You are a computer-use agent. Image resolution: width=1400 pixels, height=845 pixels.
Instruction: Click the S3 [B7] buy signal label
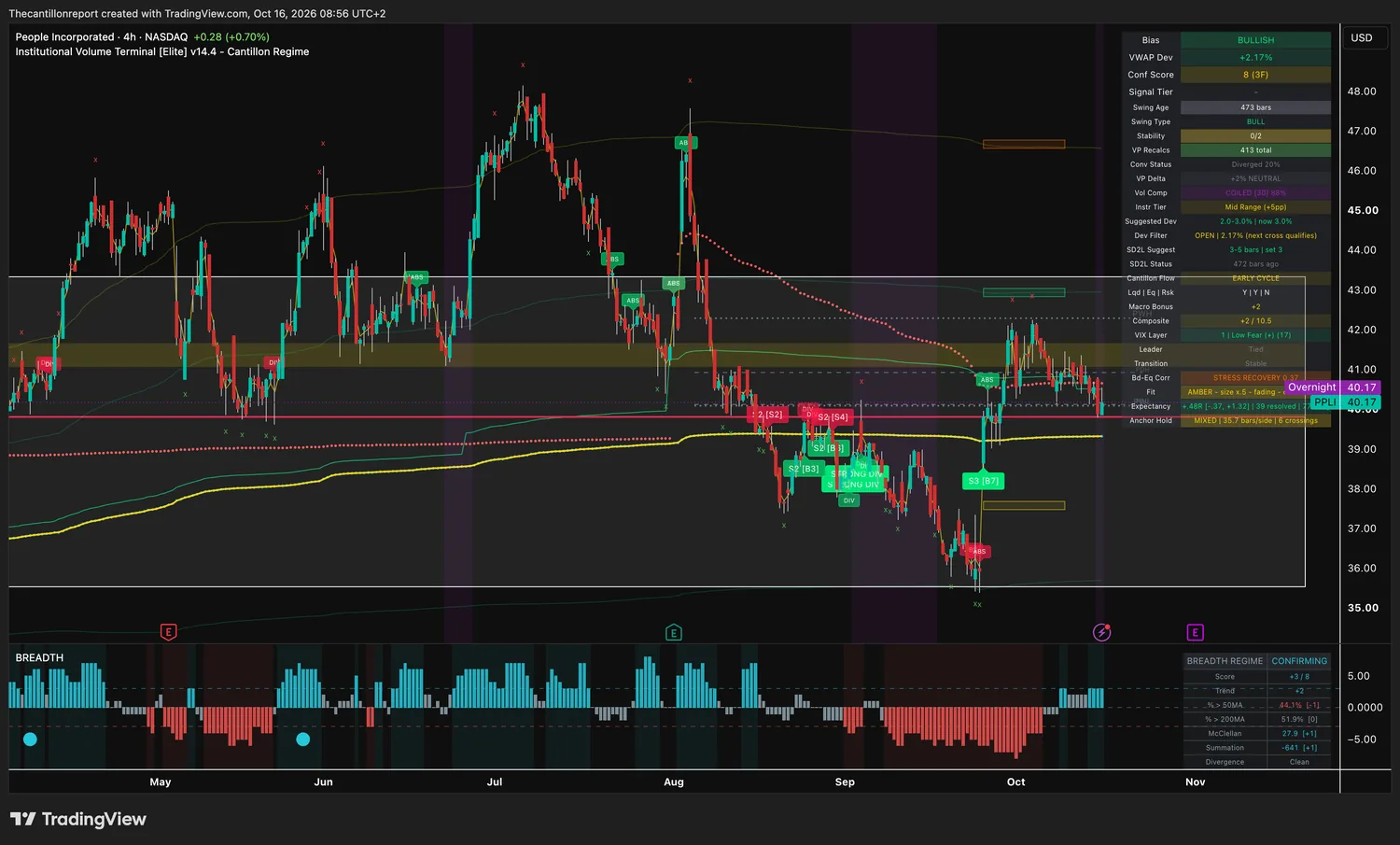pos(984,481)
